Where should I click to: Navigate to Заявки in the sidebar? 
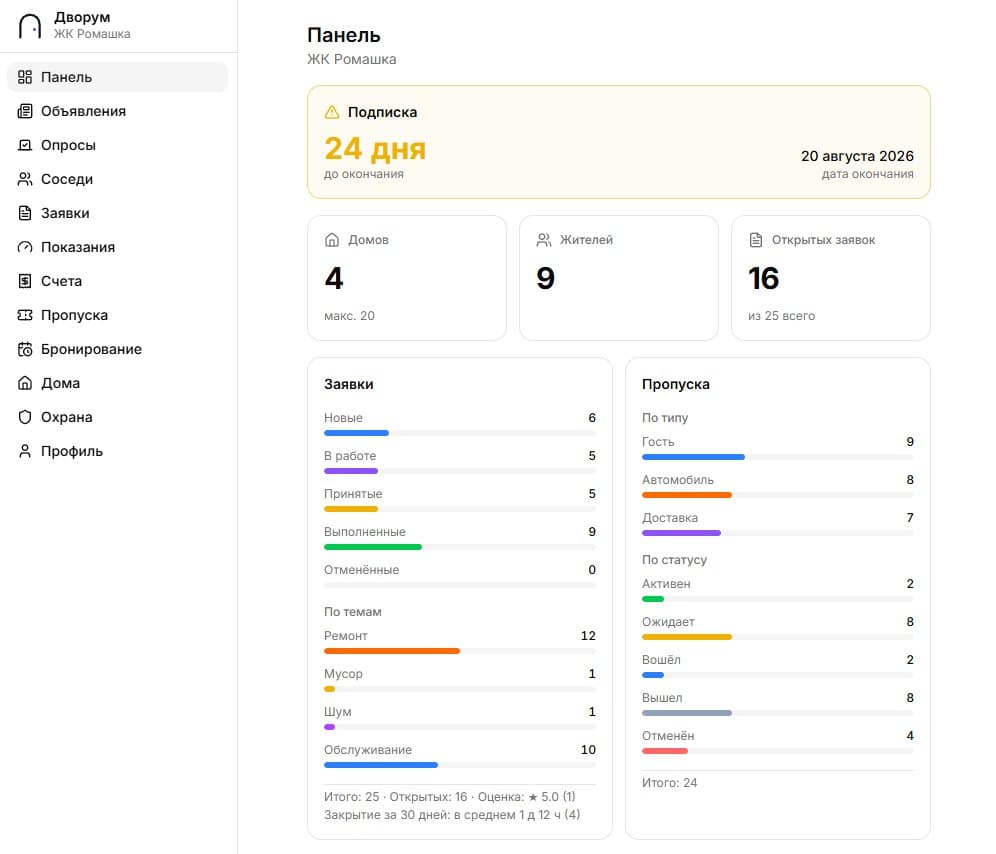pos(118,213)
